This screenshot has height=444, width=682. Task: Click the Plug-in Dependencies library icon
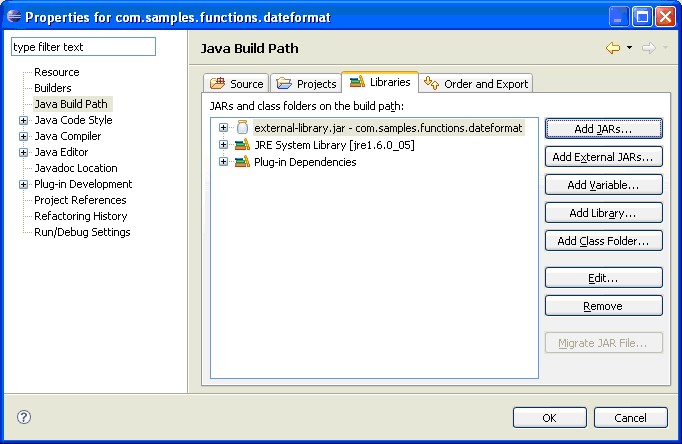coord(241,162)
